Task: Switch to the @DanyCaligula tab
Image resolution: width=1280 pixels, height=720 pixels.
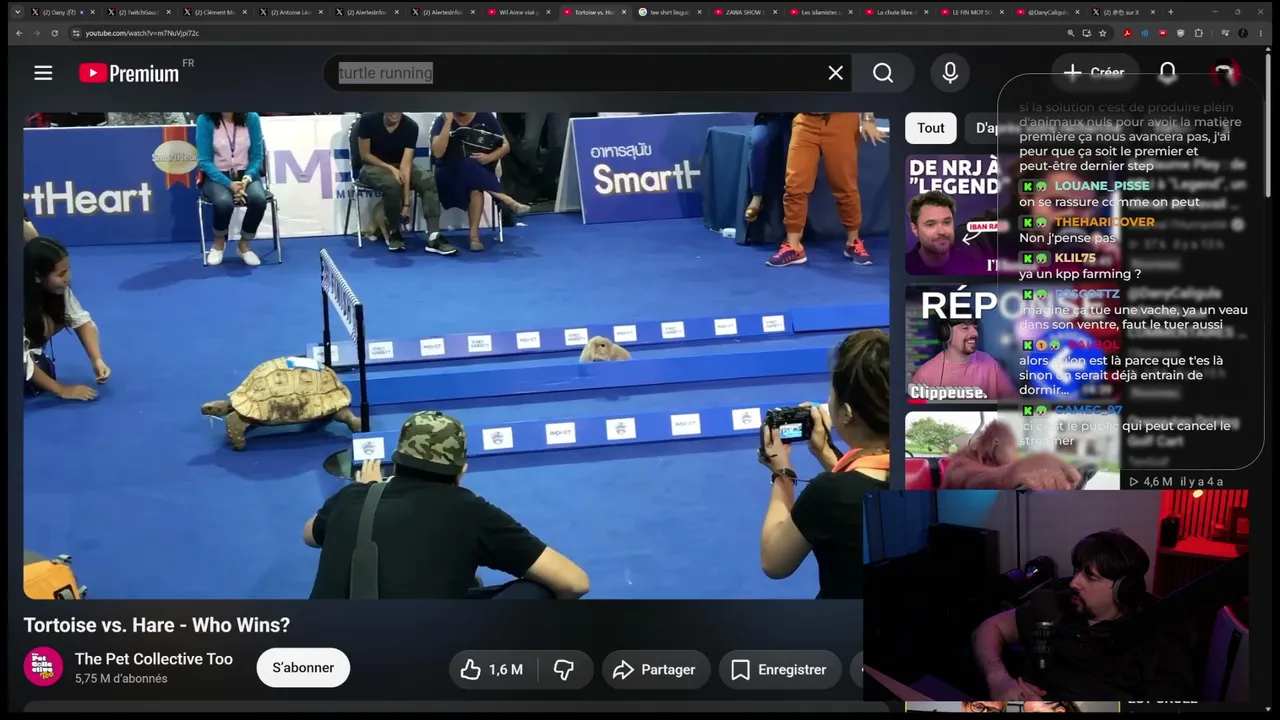Action: pos(1048,12)
